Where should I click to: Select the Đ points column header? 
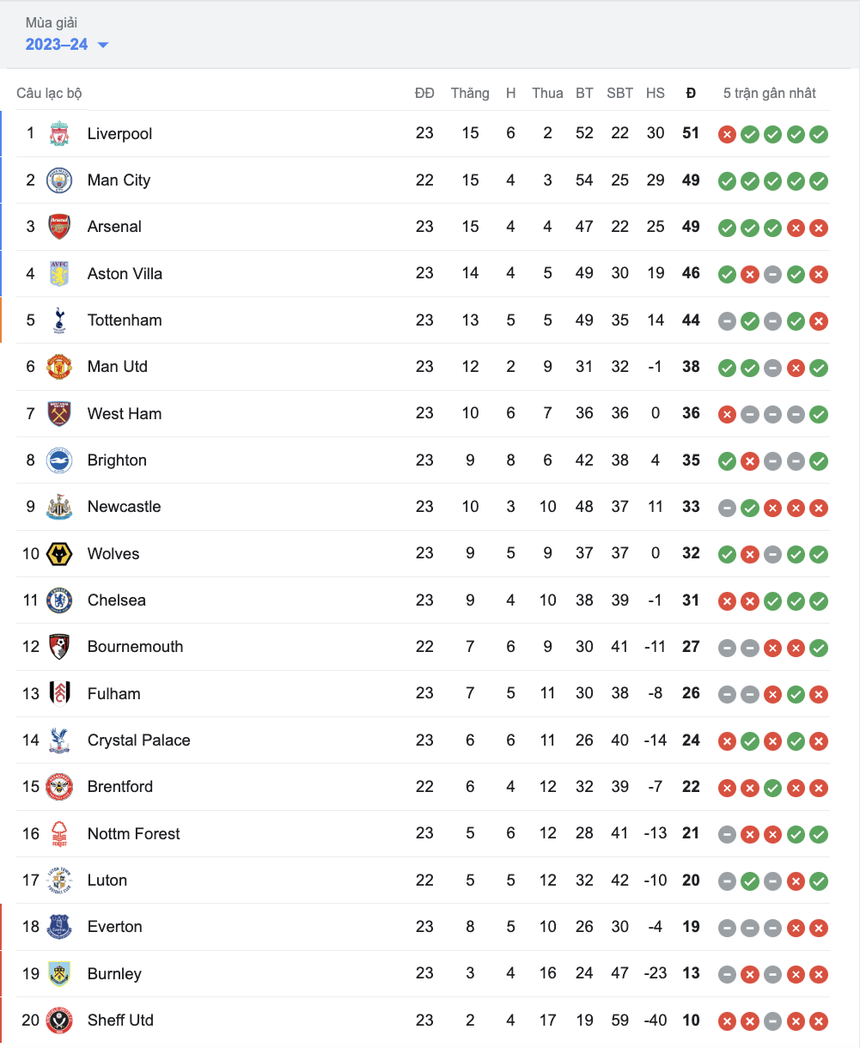tap(690, 93)
